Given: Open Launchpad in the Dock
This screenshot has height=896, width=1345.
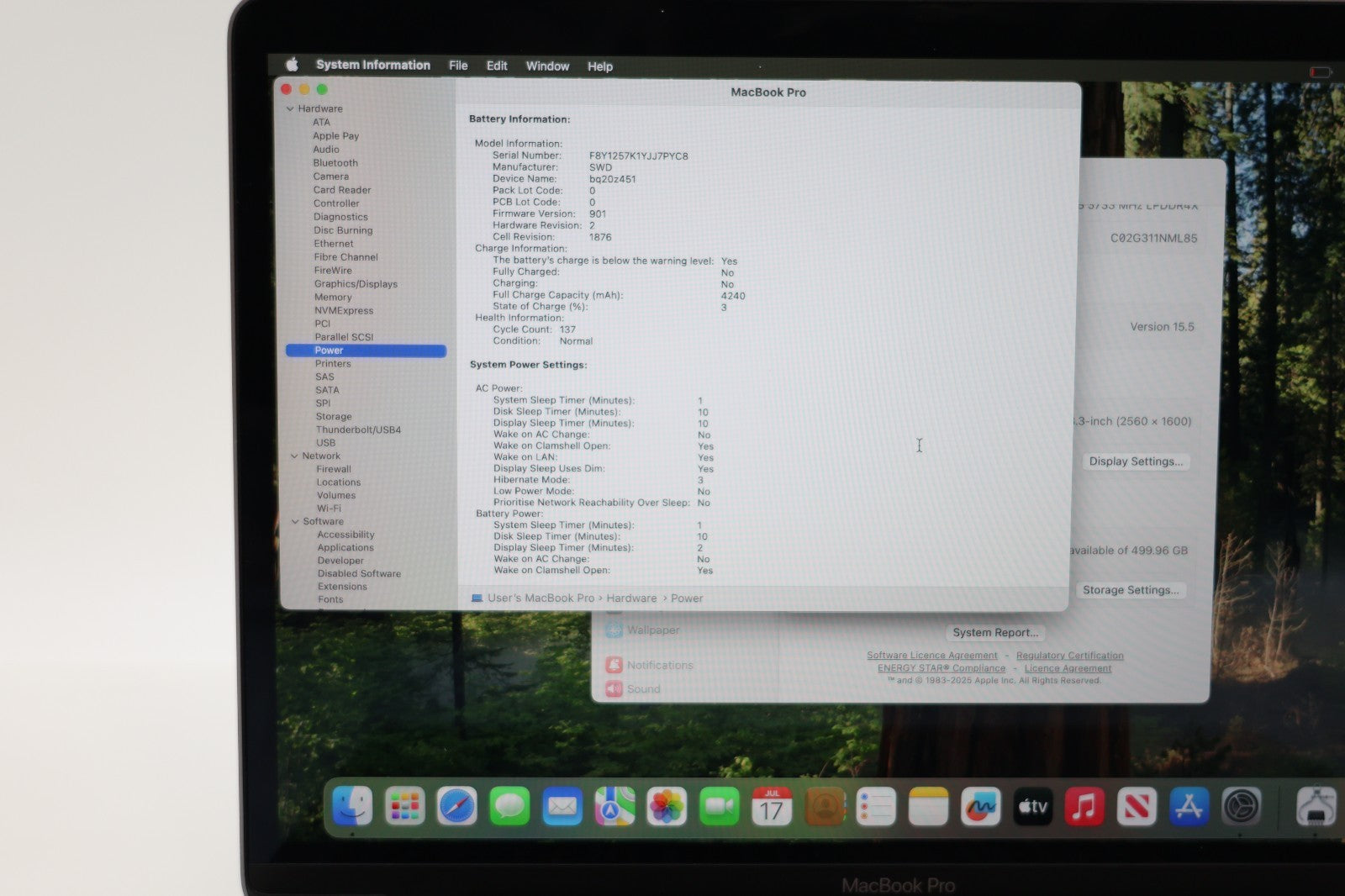Looking at the screenshot, I should (404, 808).
